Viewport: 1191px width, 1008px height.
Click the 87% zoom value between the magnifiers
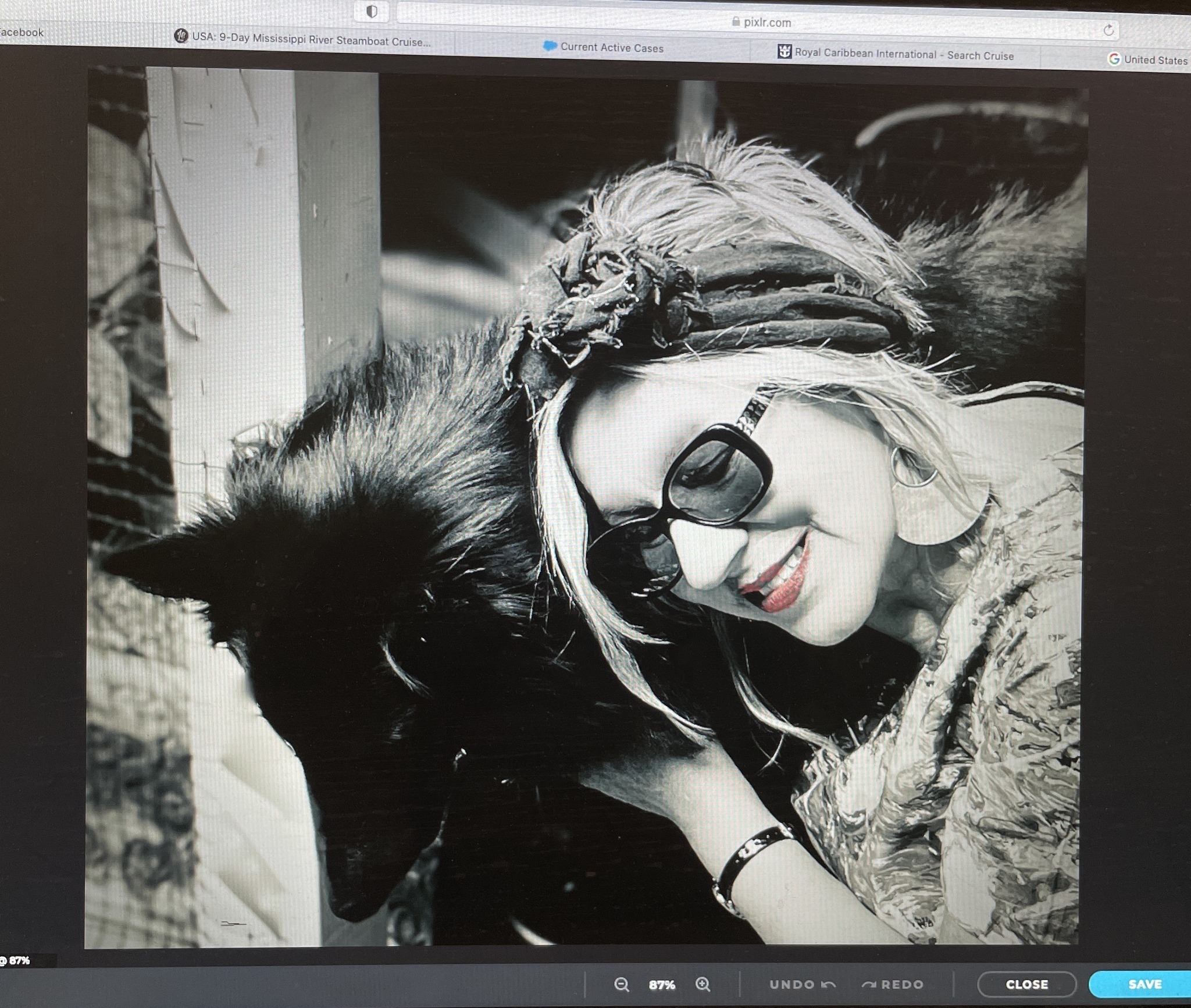pyautogui.click(x=662, y=984)
